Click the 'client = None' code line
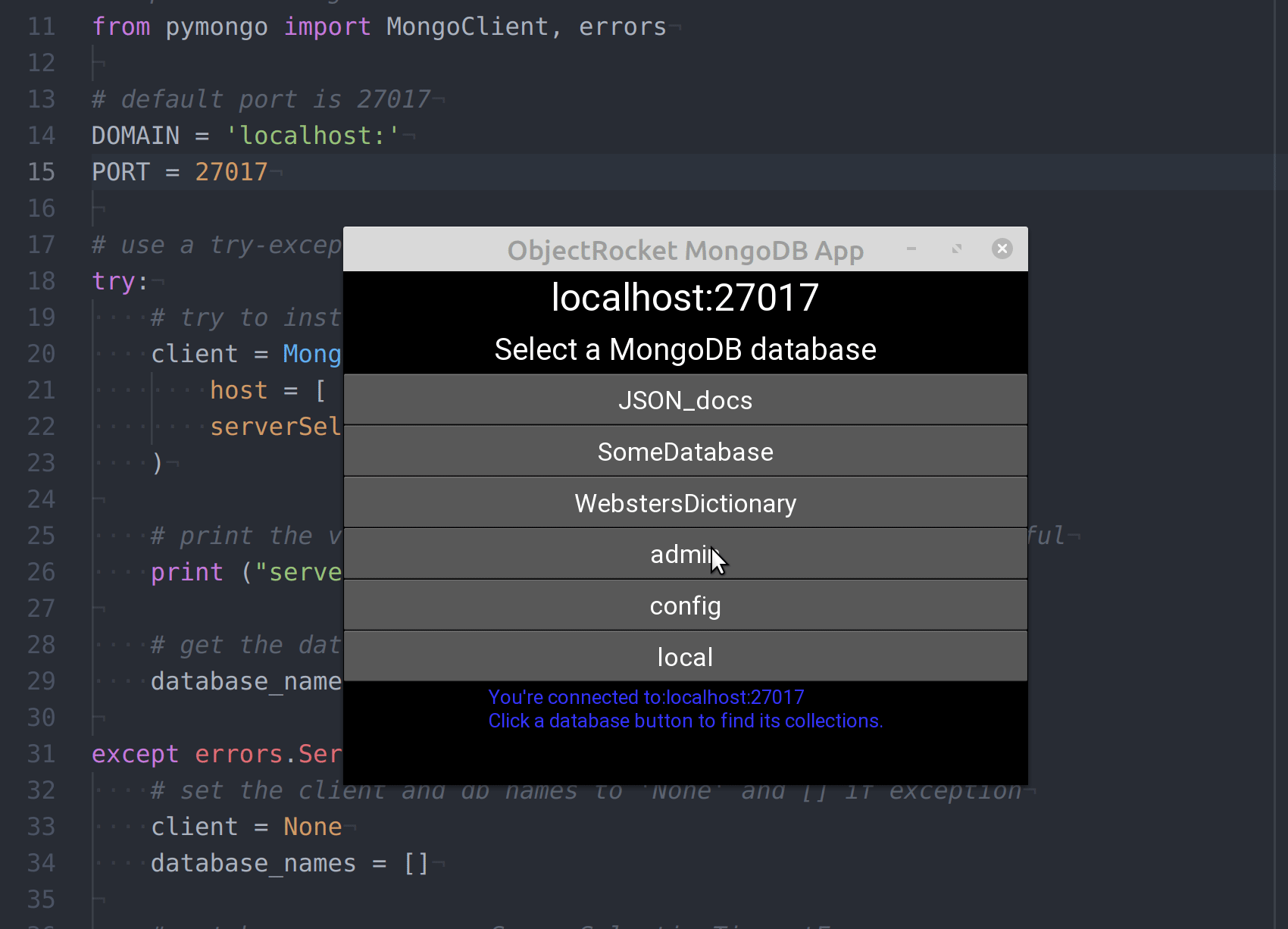Viewport: 1288px width, 929px height. [x=246, y=827]
